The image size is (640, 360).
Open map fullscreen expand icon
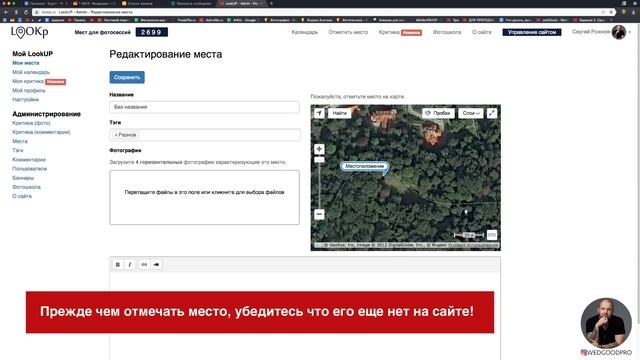(x=492, y=113)
